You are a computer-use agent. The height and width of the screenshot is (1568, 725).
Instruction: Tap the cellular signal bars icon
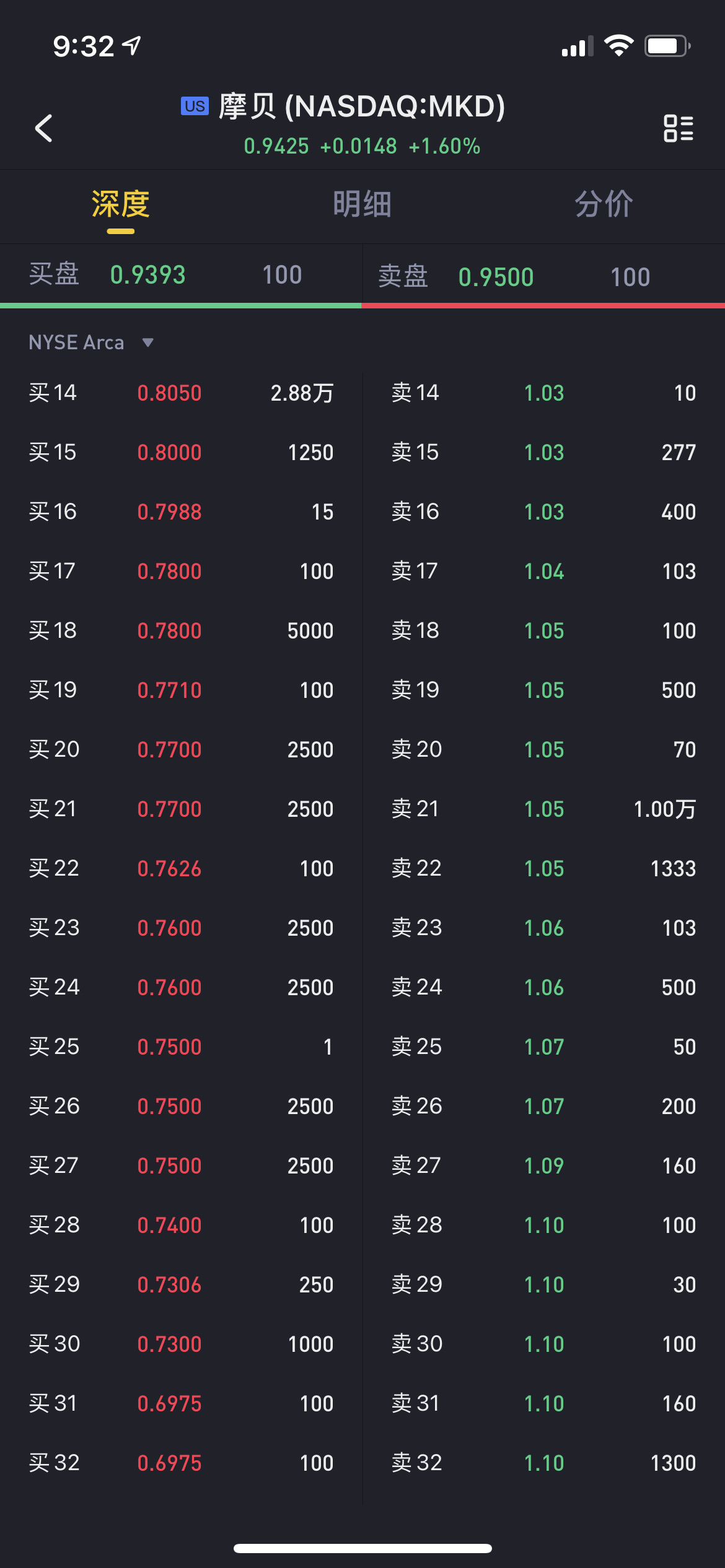pos(576,46)
